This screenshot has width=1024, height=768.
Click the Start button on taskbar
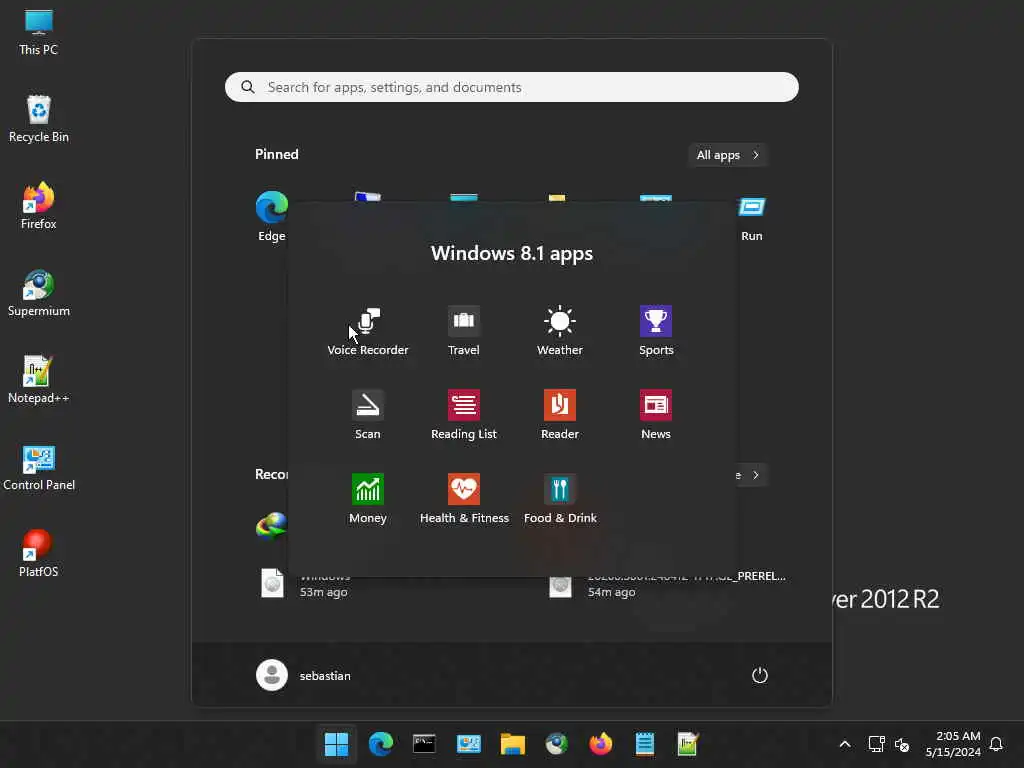[336, 744]
